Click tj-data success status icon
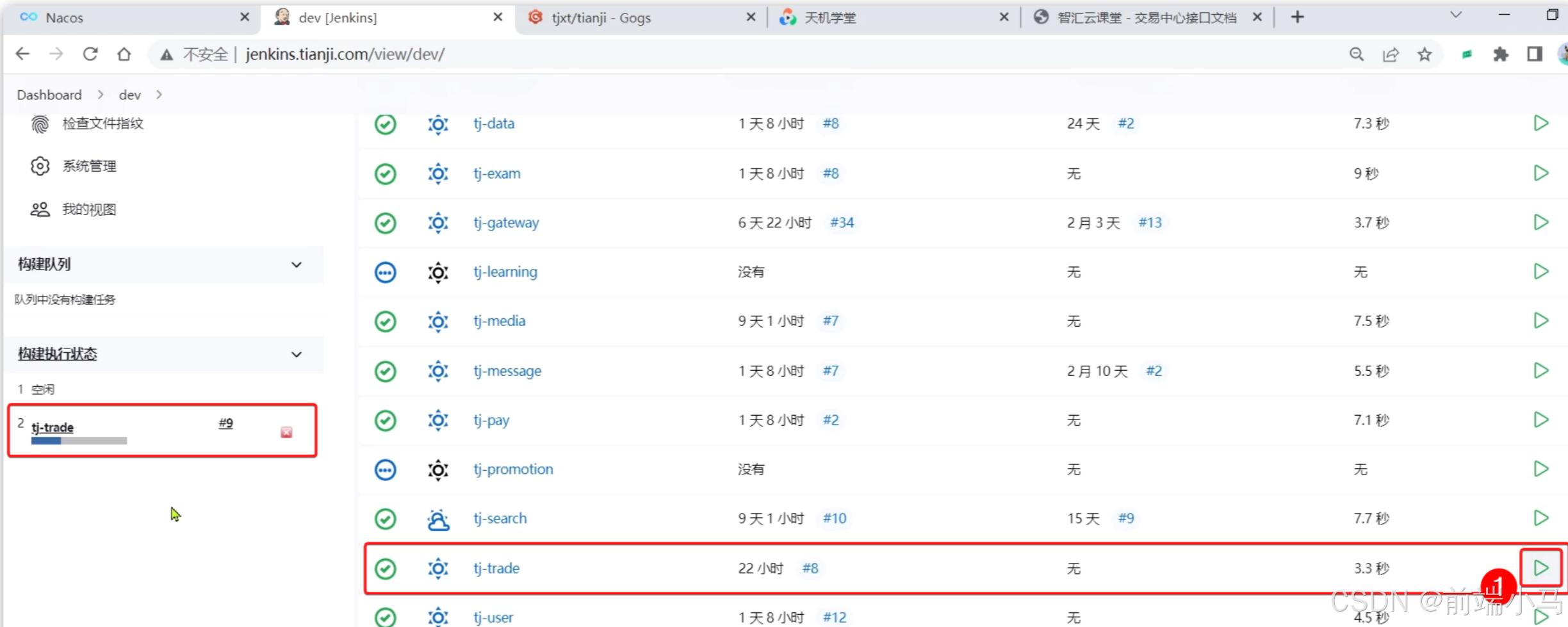This screenshot has width=1568, height=627. [385, 124]
